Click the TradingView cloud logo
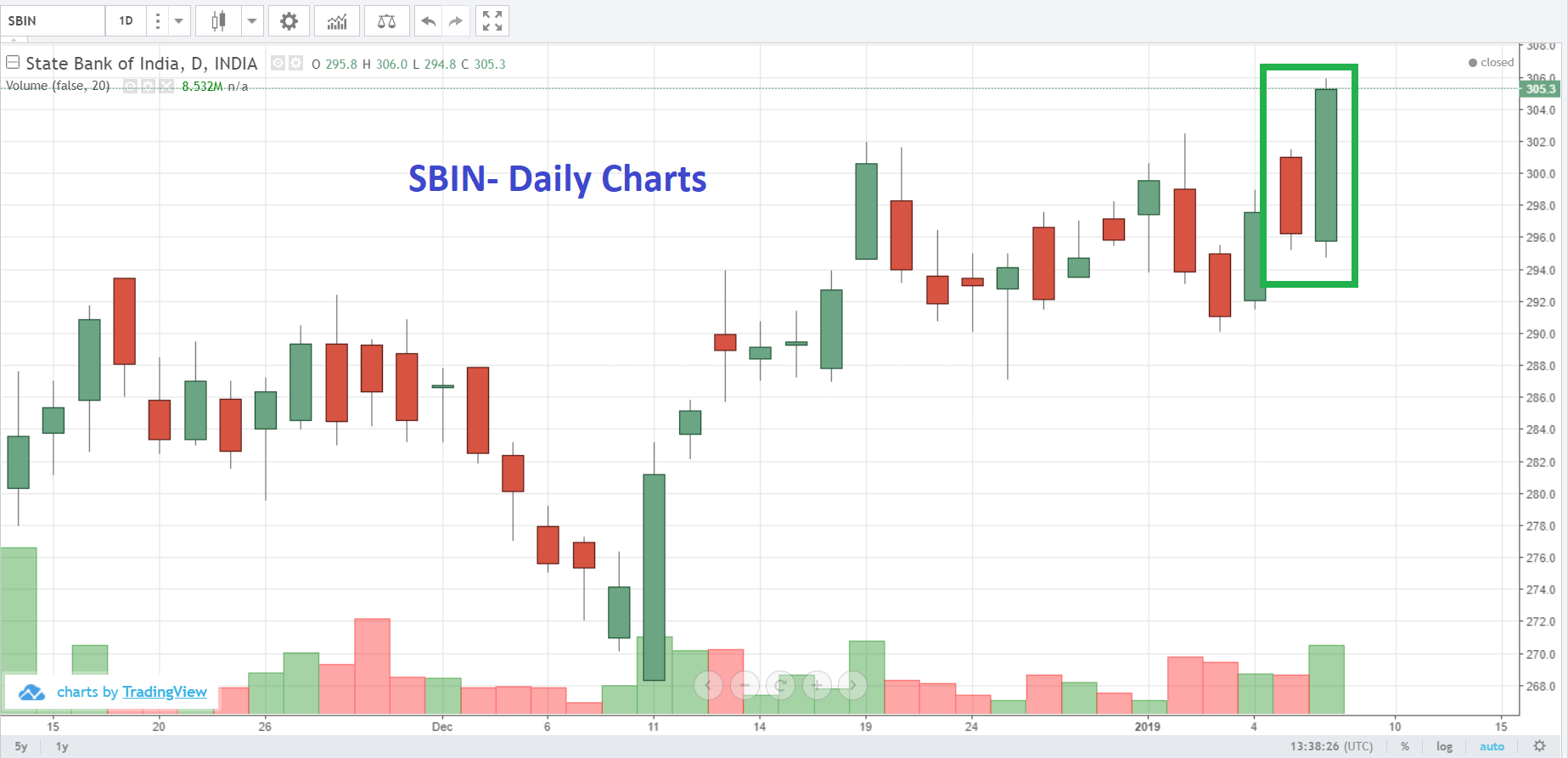The image size is (1568, 758). pyautogui.click(x=31, y=692)
